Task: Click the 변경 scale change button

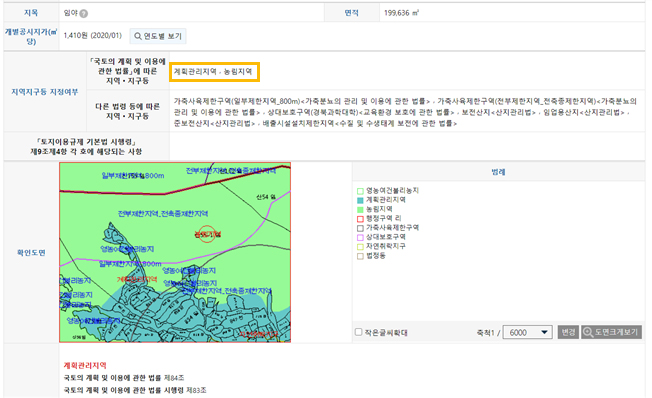Action: [568, 332]
